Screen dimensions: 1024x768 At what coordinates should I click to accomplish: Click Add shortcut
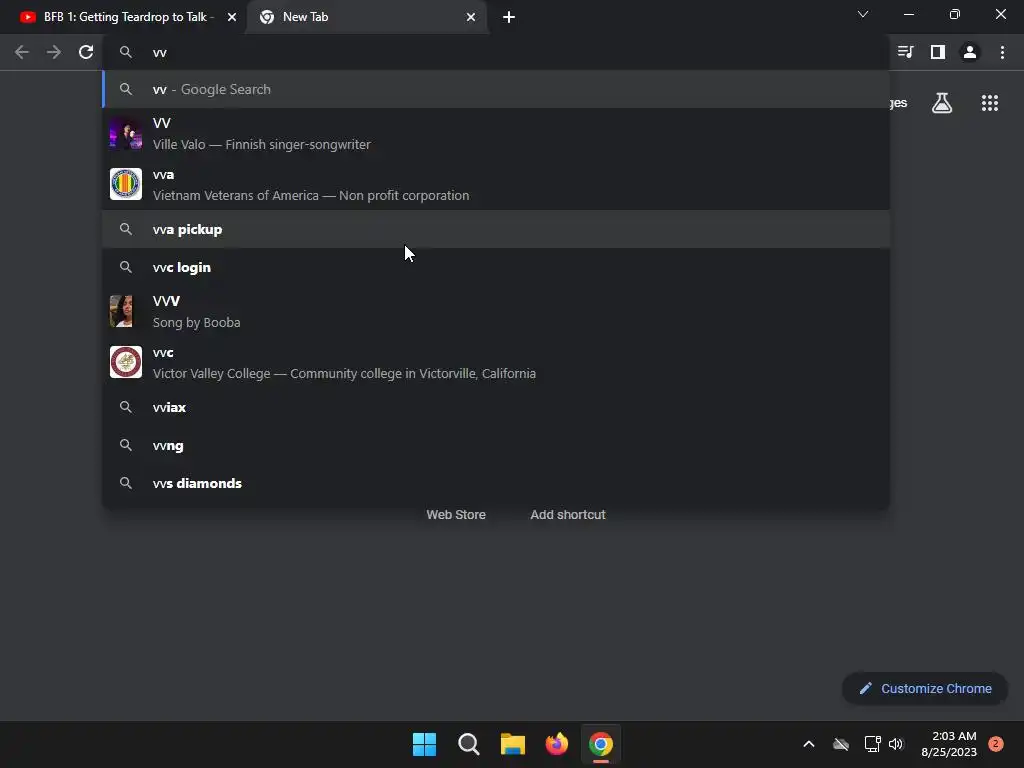point(568,515)
